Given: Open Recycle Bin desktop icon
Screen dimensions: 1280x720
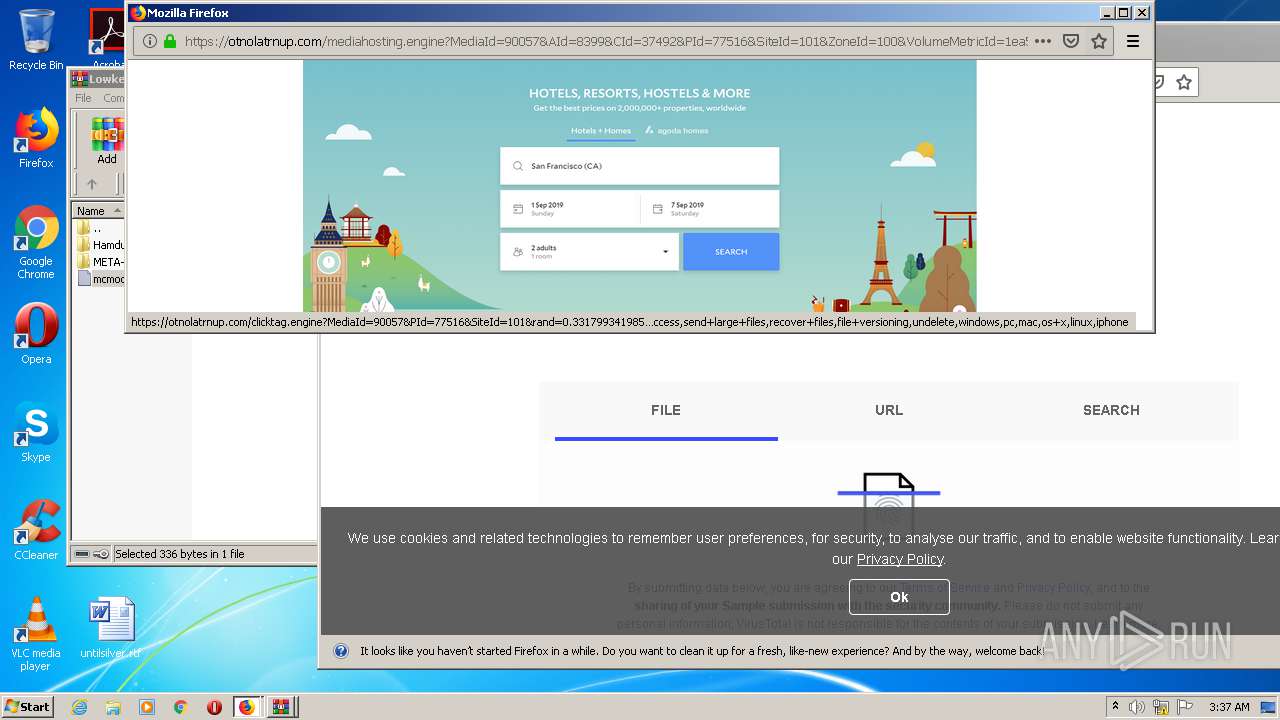Looking at the screenshot, I should (36, 40).
